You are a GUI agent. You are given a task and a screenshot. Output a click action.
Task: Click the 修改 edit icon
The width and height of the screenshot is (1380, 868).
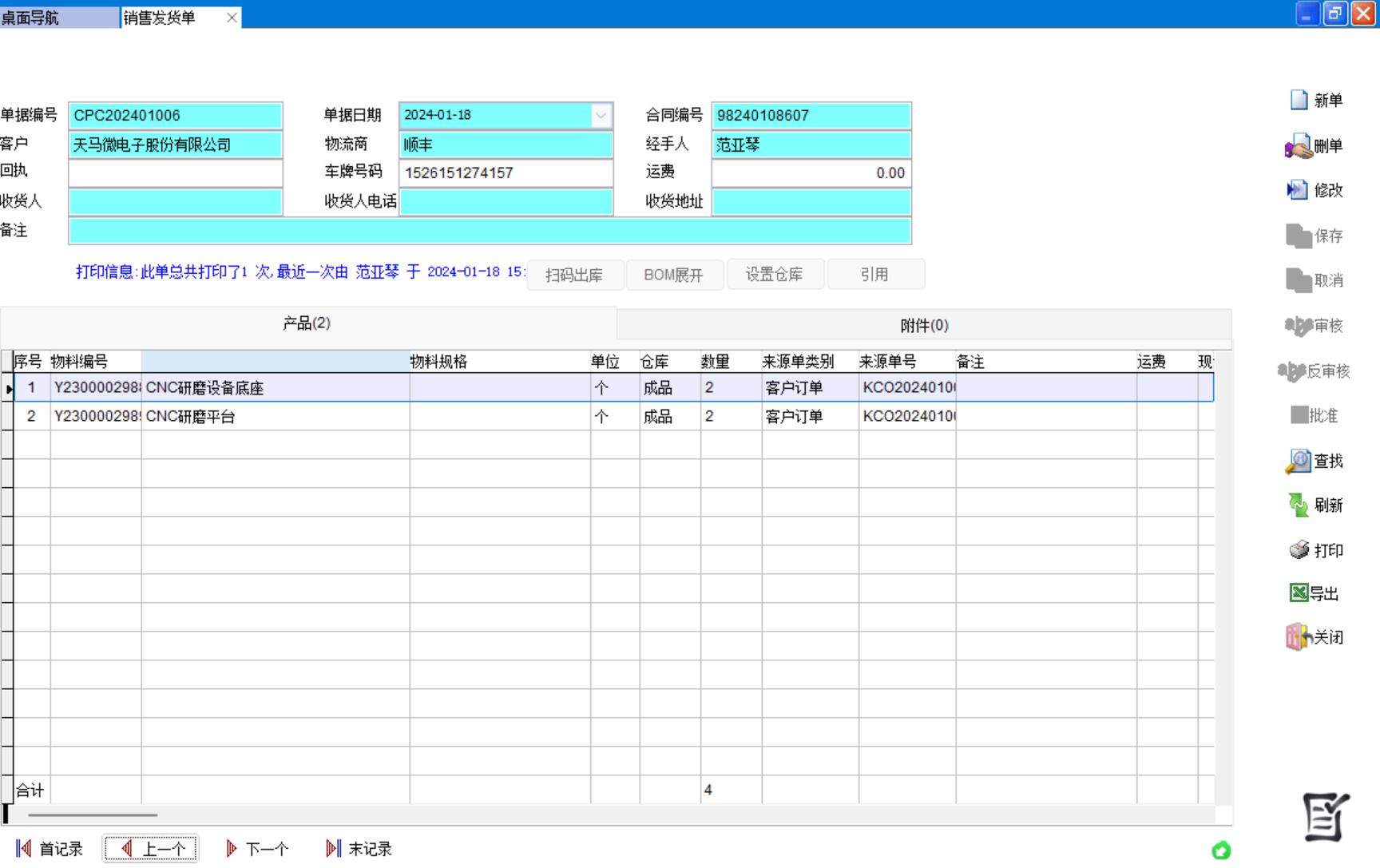tap(1297, 190)
